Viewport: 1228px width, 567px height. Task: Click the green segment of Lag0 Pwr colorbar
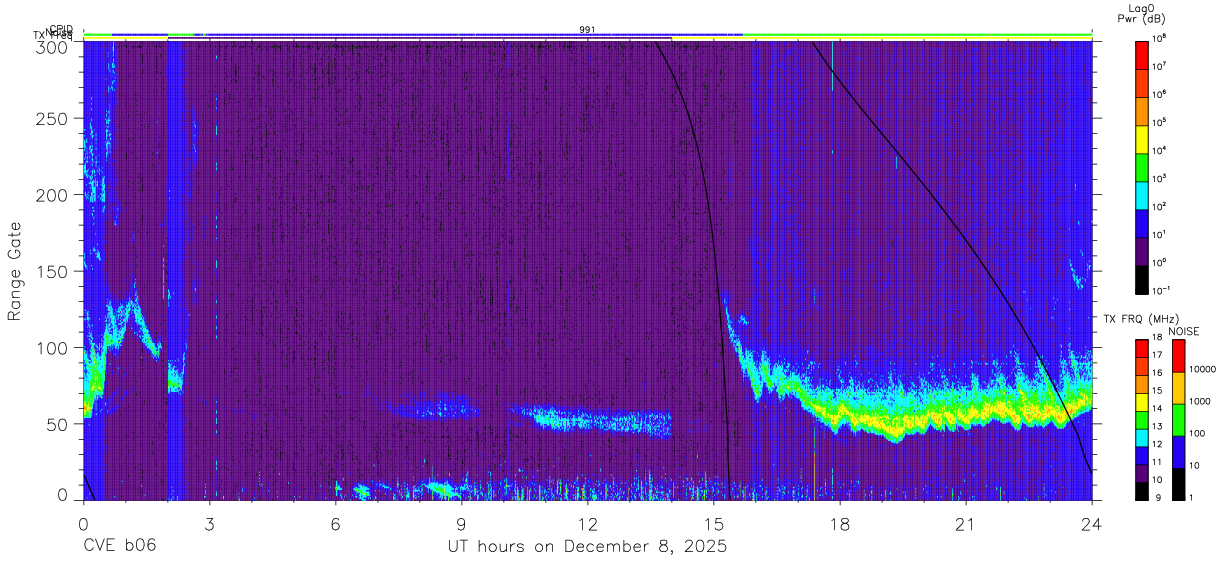pos(1142,165)
